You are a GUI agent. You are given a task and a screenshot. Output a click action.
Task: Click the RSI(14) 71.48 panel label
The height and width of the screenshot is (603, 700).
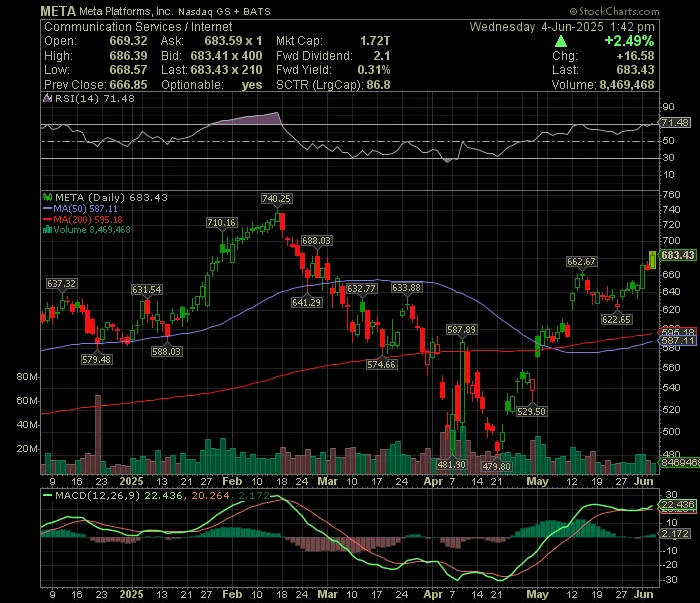[x=94, y=98]
